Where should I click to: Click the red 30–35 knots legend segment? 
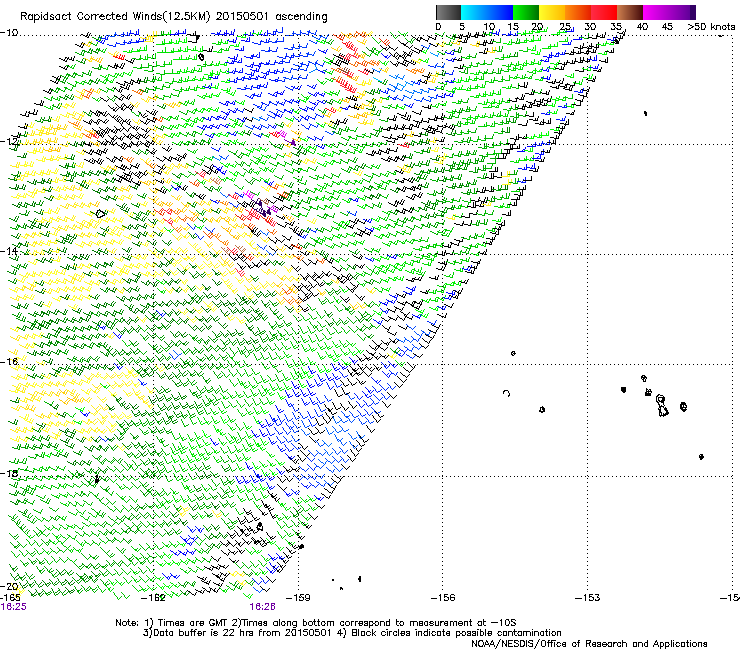click(604, 12)
